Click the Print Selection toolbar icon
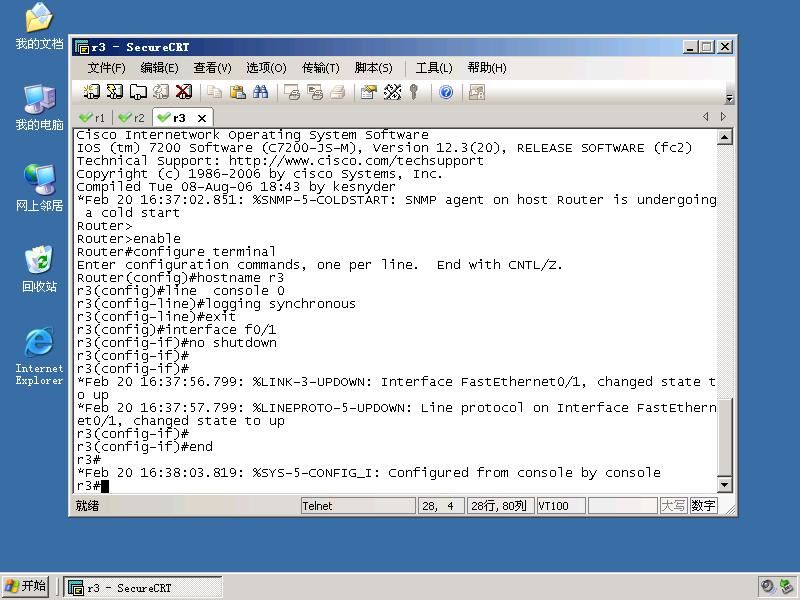 pos(315,92)
